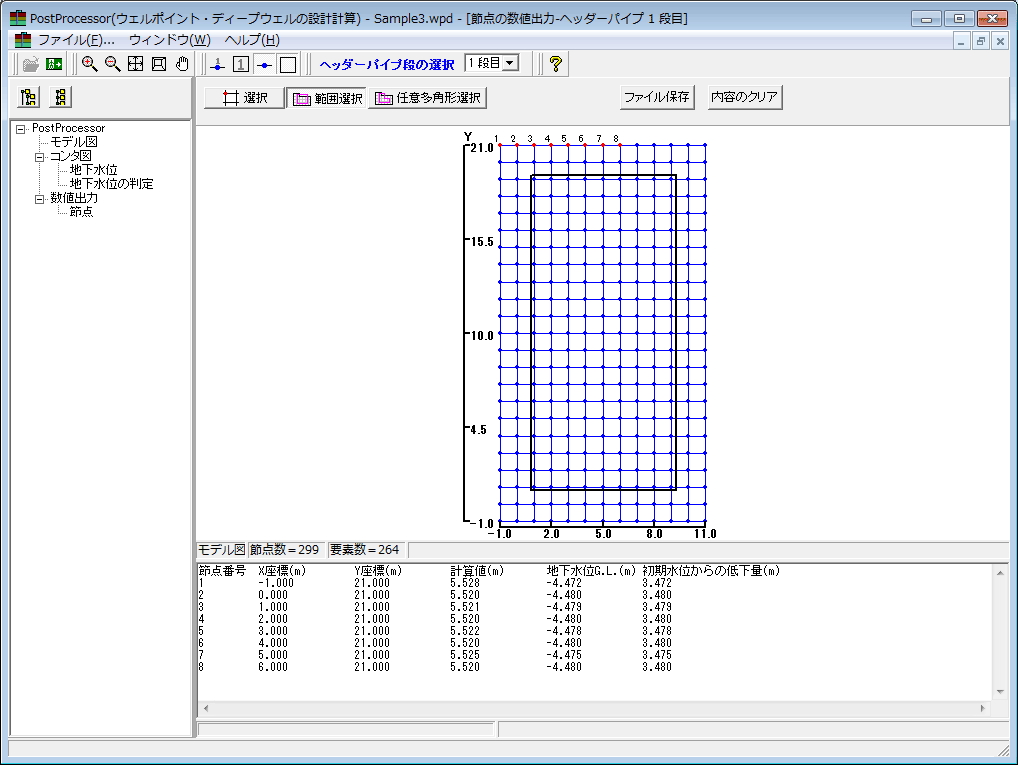This screenshot has height=765, width=1018.
Task: Click the results list horizontal scrollbar
Action: pos(595,708)
